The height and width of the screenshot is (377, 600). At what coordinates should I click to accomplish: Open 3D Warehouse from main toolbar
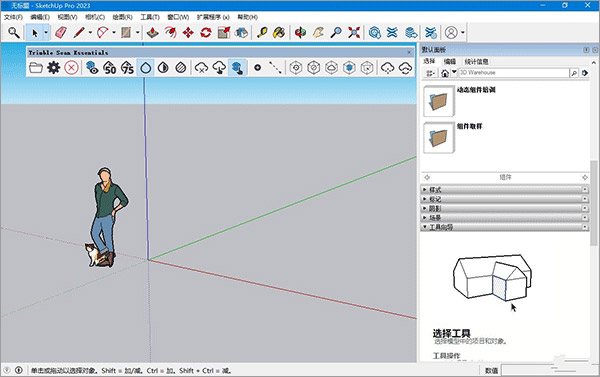[x=375, y=33]
